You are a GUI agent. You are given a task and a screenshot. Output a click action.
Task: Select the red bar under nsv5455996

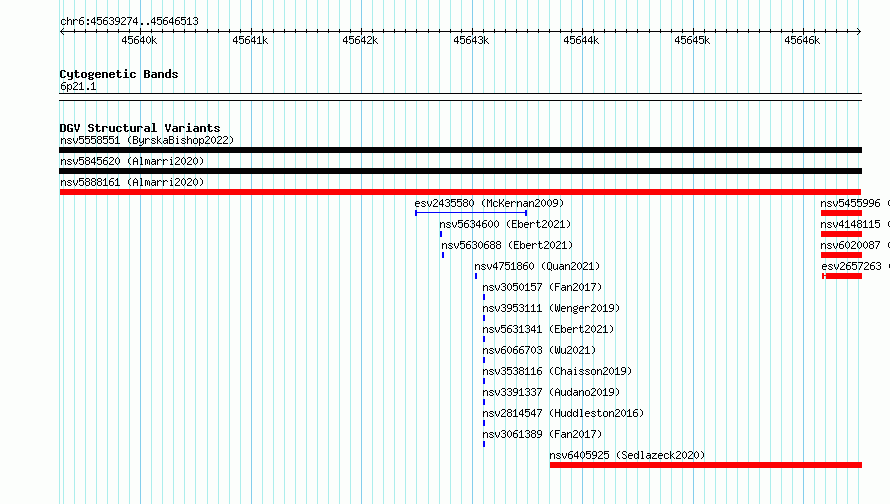point(841,213)
